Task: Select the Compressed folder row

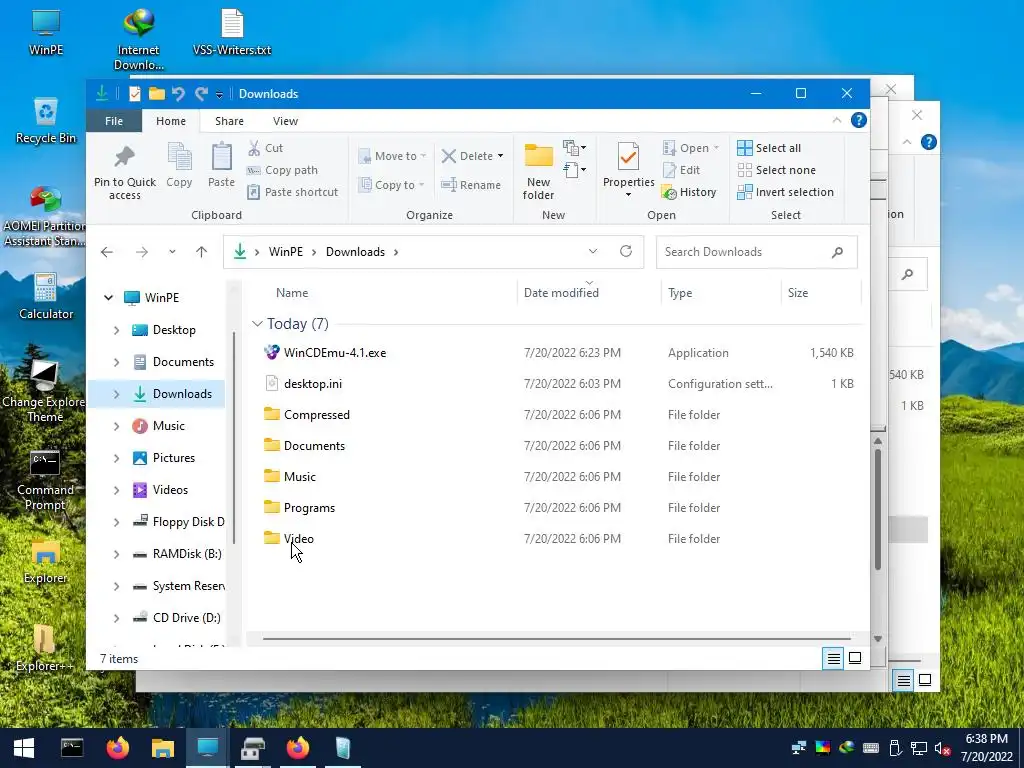Action: coord(556,415)
